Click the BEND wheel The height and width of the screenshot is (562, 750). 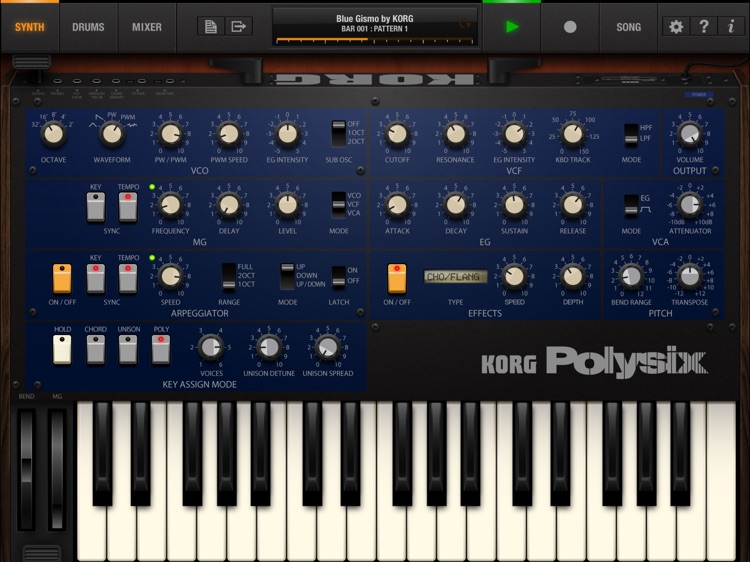coord(26,468)
